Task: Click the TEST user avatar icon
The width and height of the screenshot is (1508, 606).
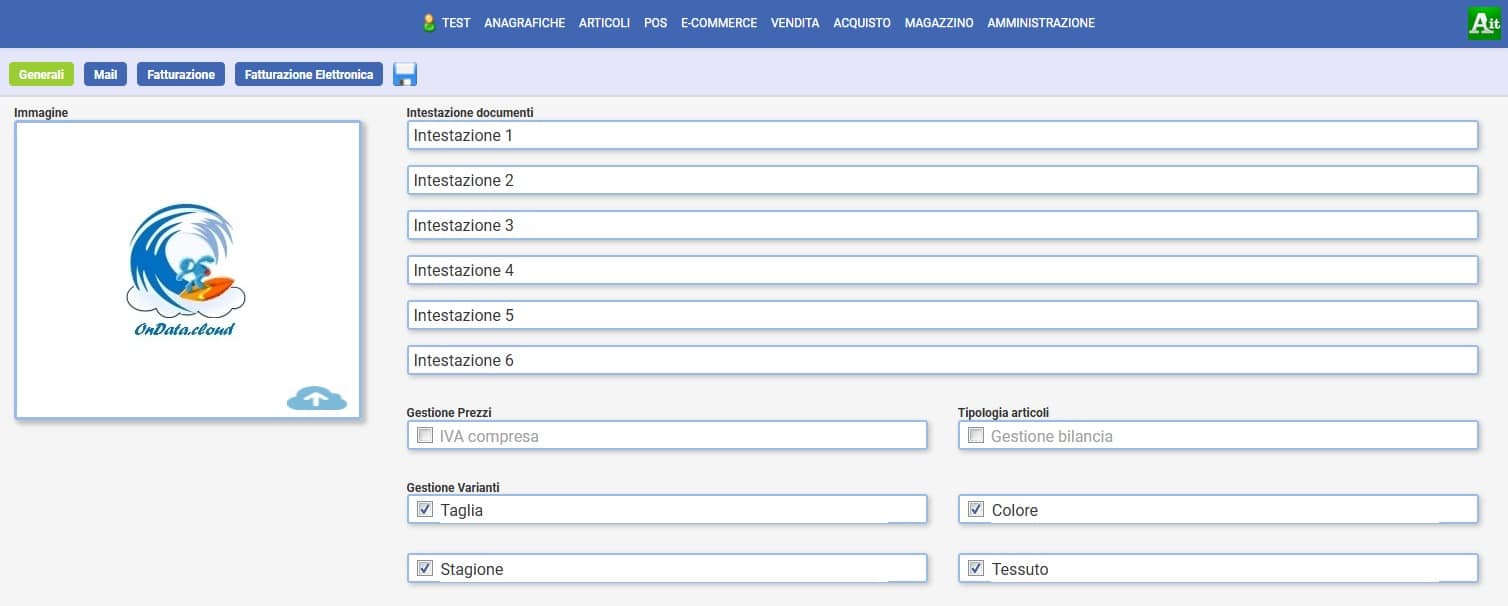Action: pyautogui.click(x=429, y=23)
